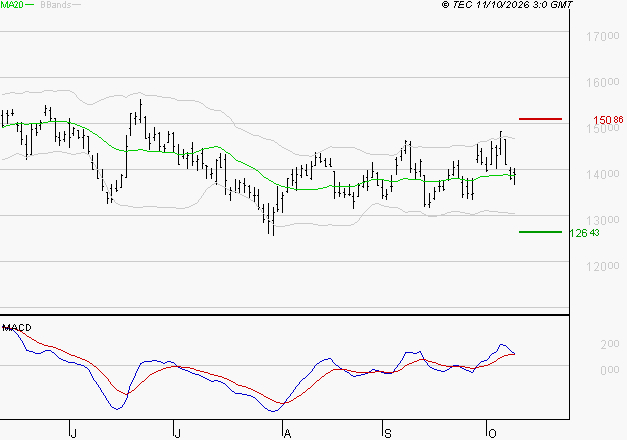The image size is (627, 440).
Task: Click the 120.00 price axis label
Action: [603, 266]
